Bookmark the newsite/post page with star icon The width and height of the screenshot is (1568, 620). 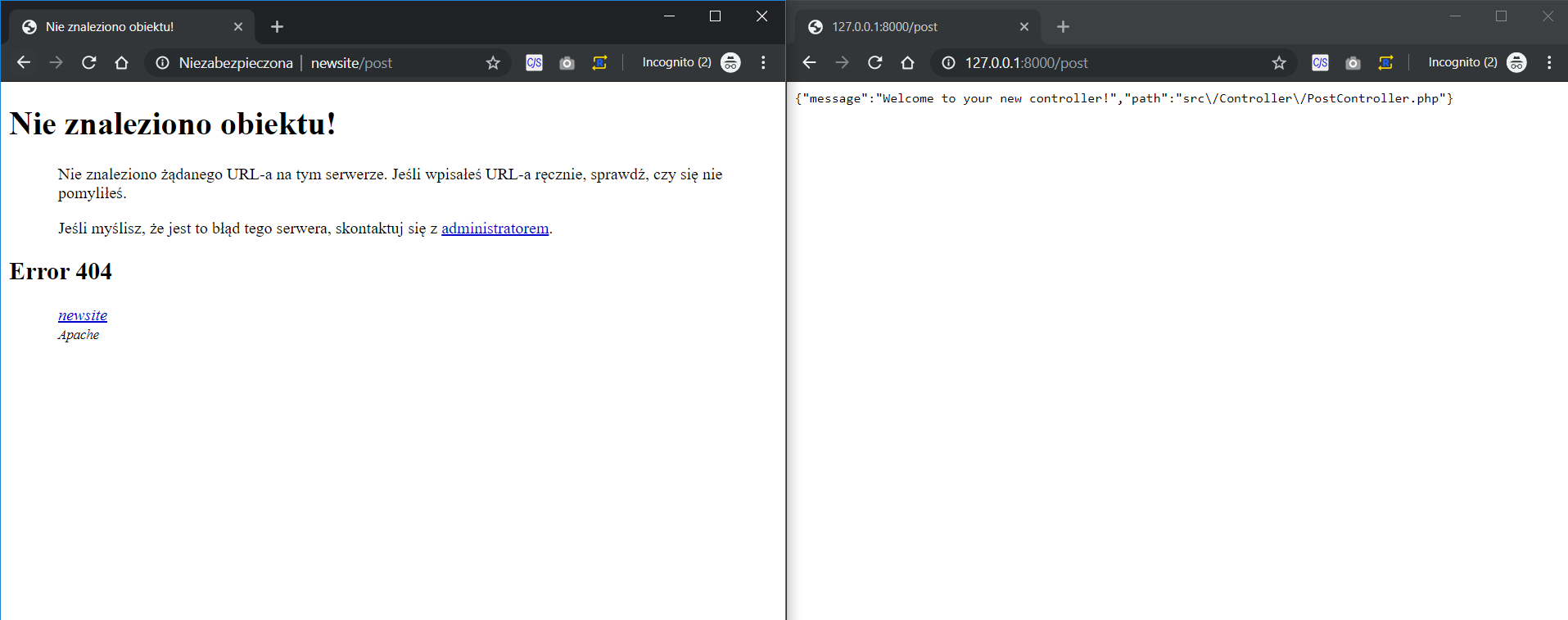493,63
